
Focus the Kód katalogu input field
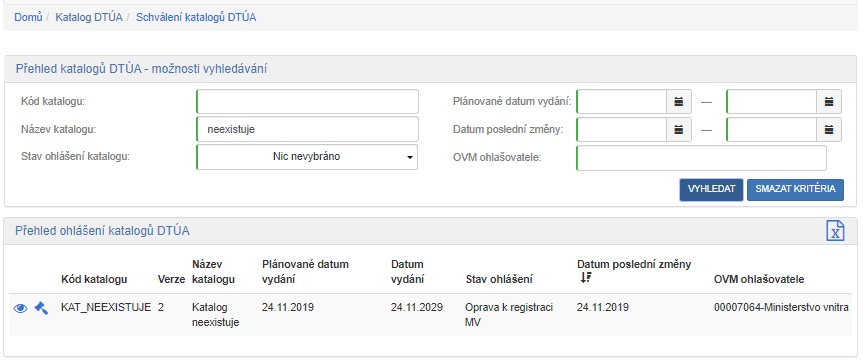(x=307, y=102)
